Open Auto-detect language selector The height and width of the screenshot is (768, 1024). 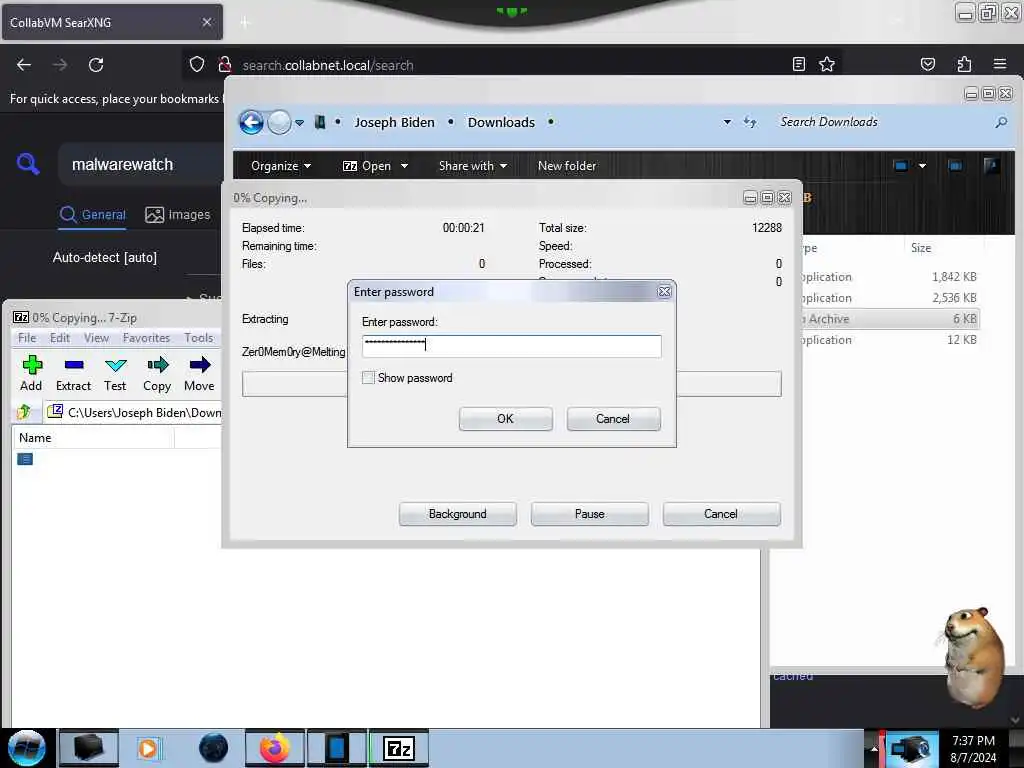(104, 257)
